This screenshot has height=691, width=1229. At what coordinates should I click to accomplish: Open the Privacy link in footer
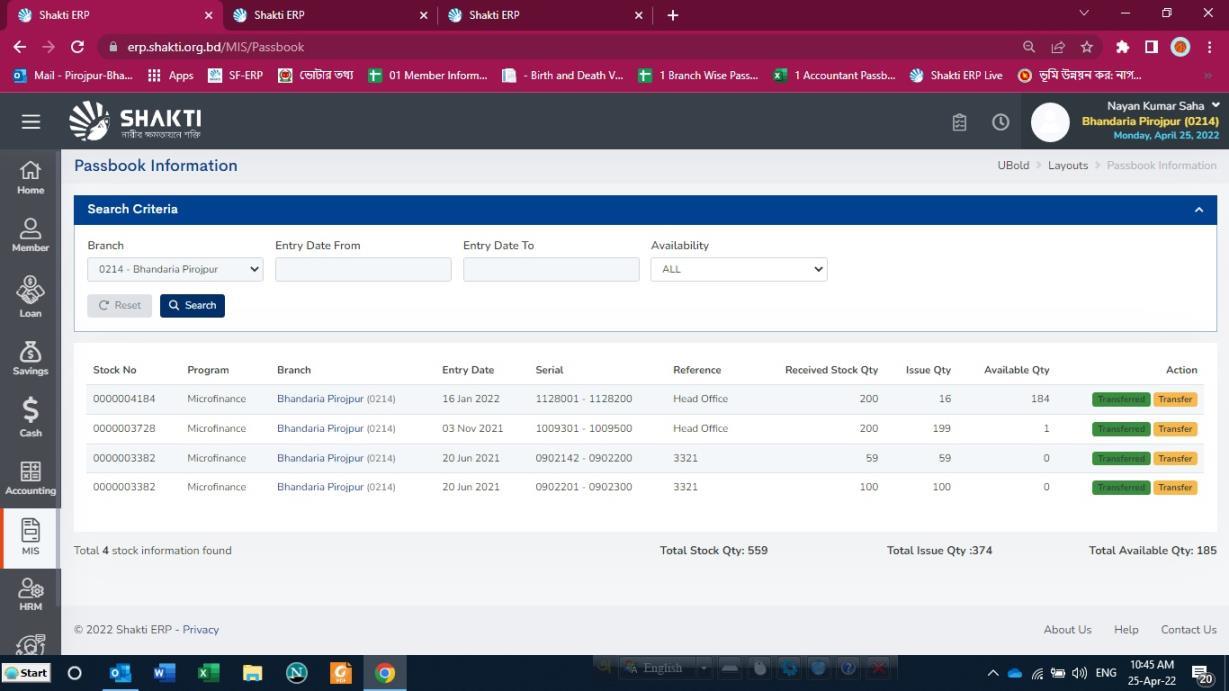pos(201,630)
